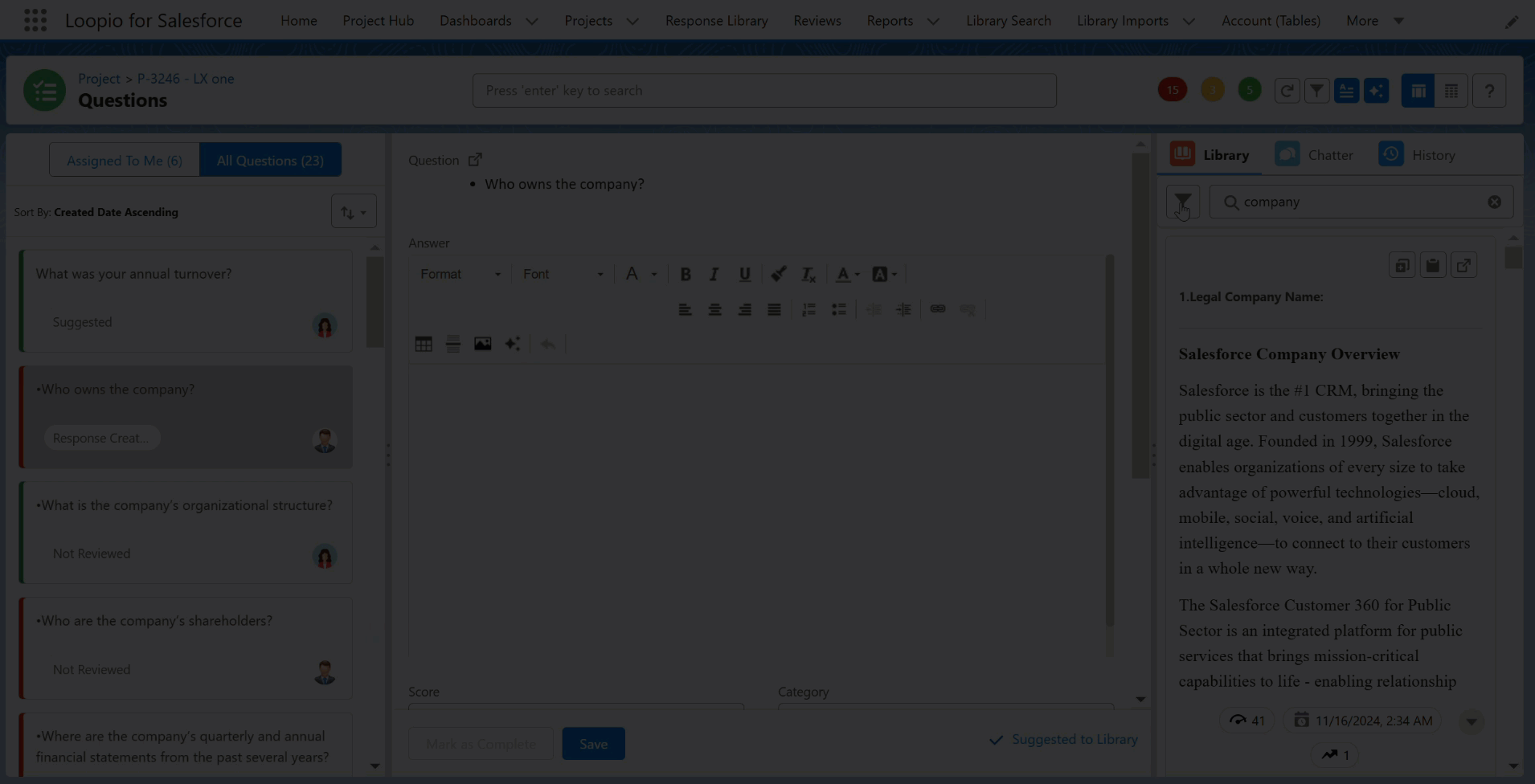Click the library filter funnel icon

point(1182,202)
